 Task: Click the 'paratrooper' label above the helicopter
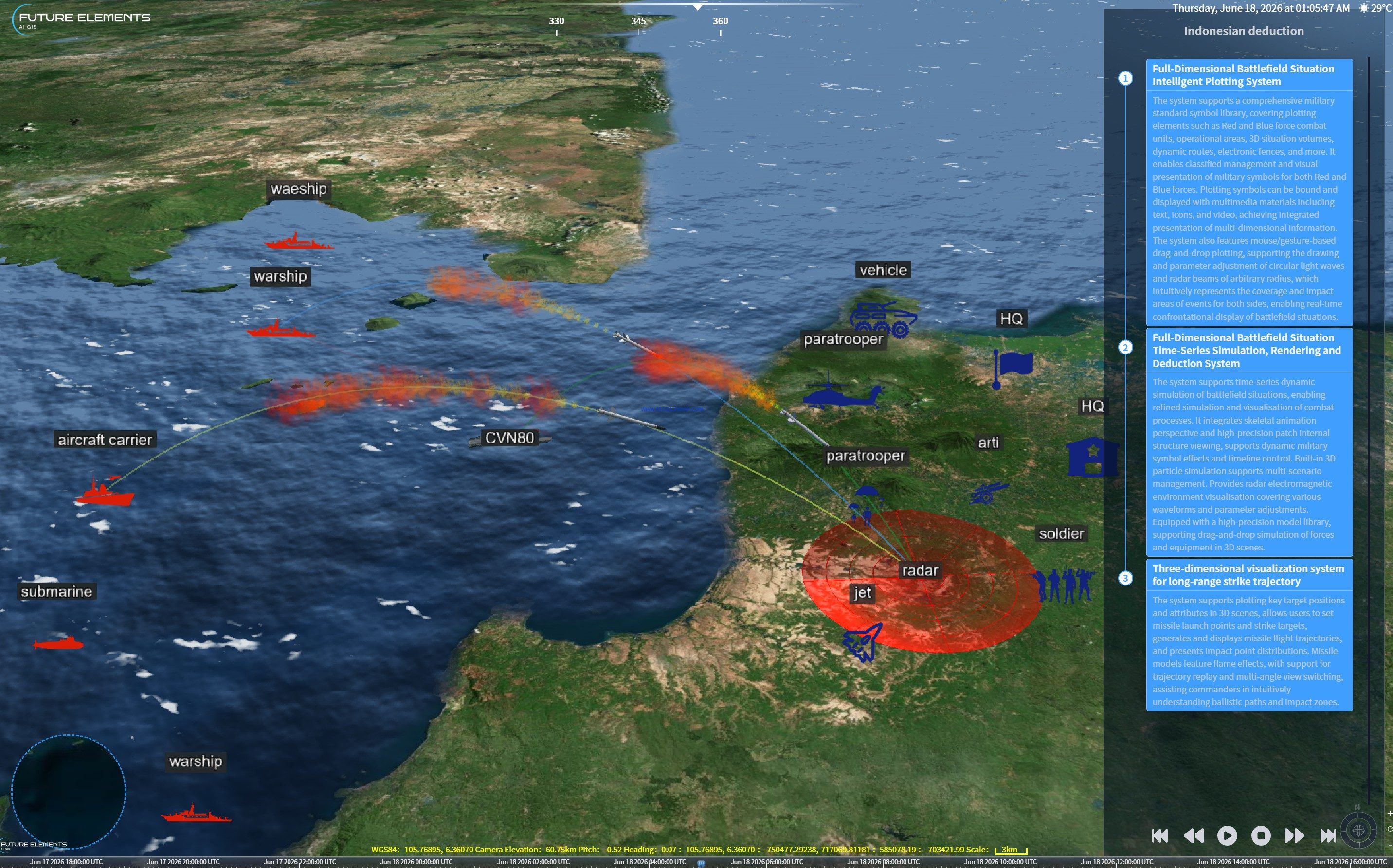click(843, 339)
